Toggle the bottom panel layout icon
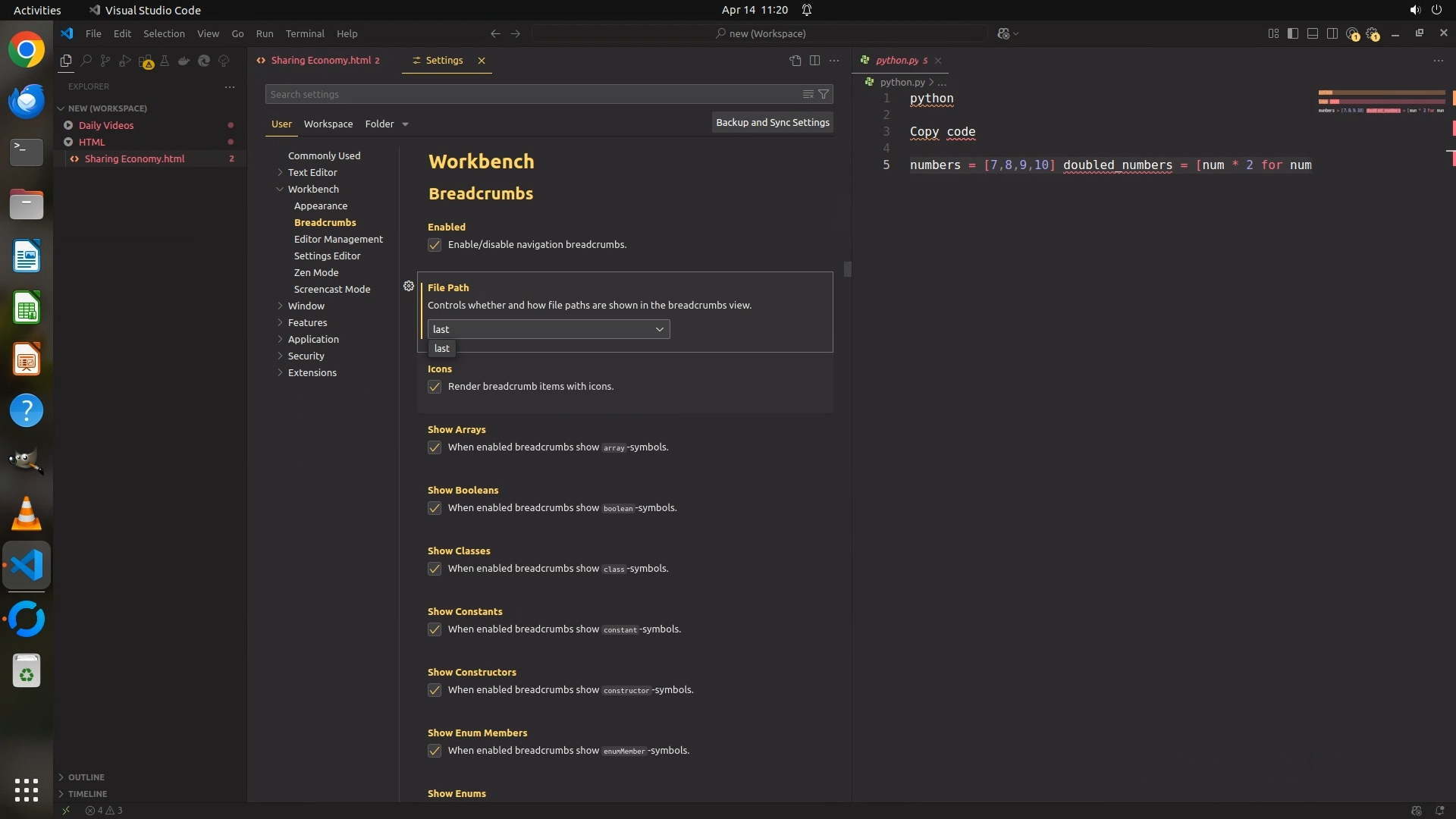 coord(1313,33)
